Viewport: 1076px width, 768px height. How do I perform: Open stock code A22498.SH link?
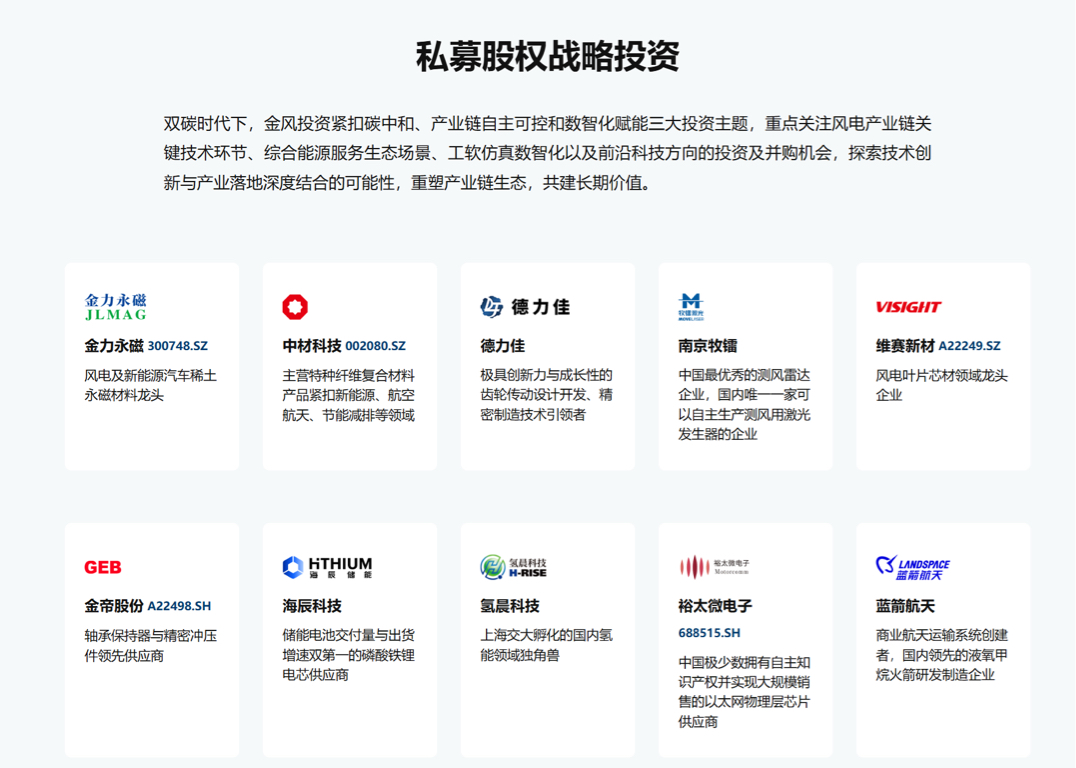tap(179, 606)
